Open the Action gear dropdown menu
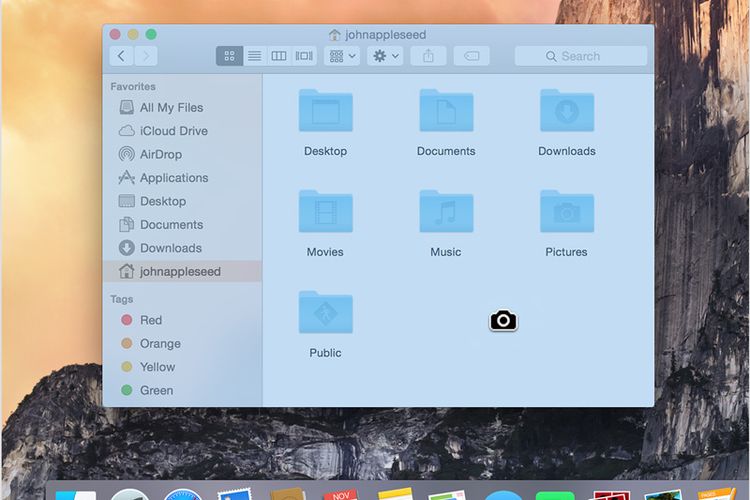This screenshot has width=750, height=500. (385, 56)
